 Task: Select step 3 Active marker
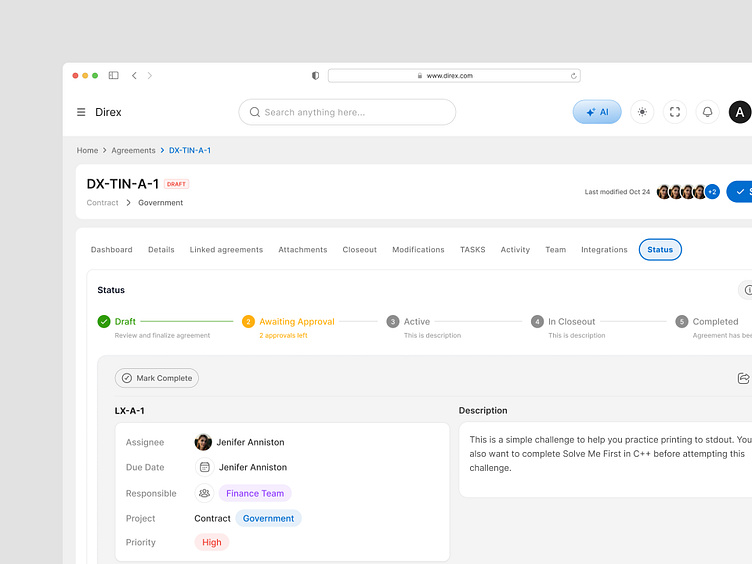393,321
